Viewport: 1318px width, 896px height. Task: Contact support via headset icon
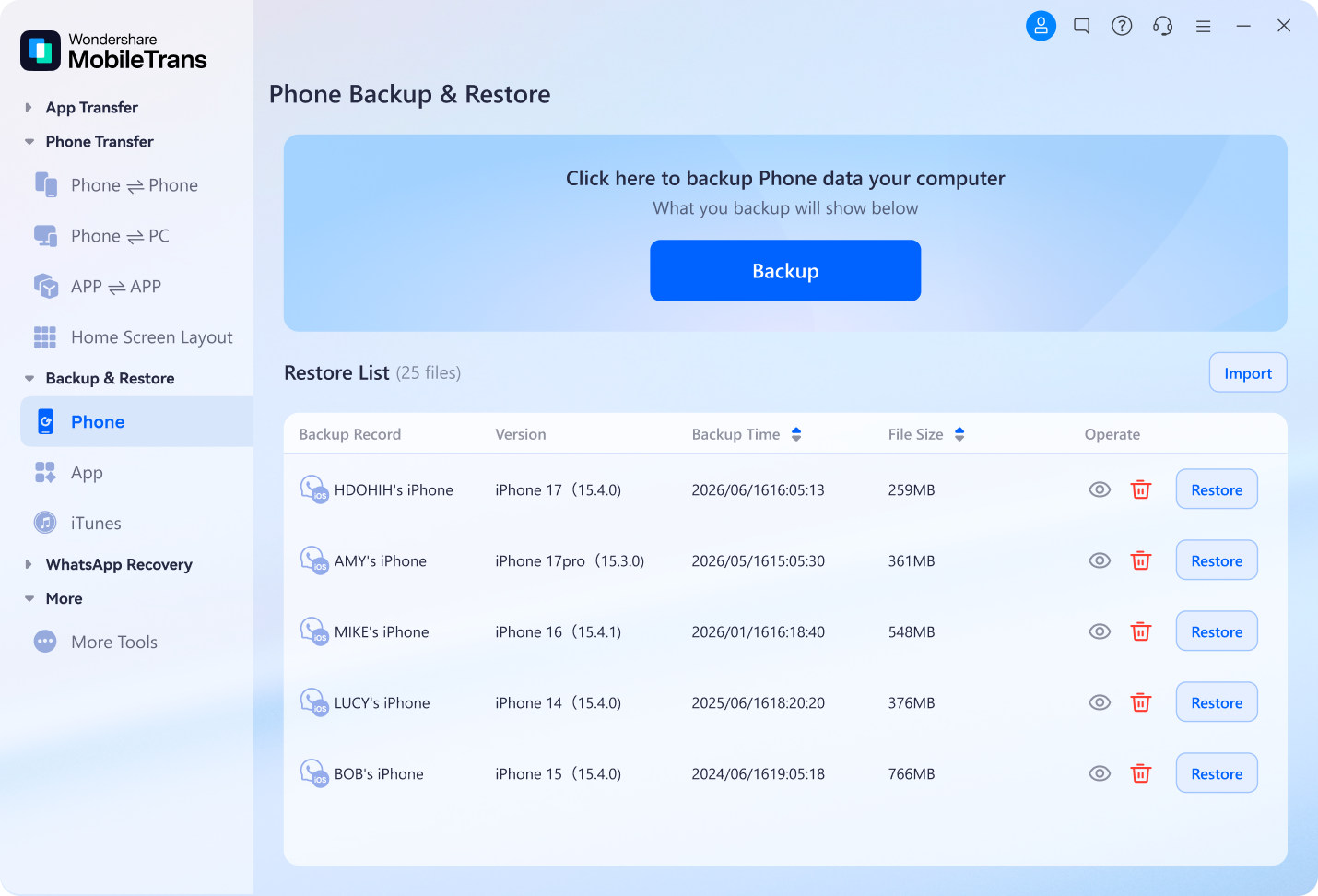(1163, 26)
